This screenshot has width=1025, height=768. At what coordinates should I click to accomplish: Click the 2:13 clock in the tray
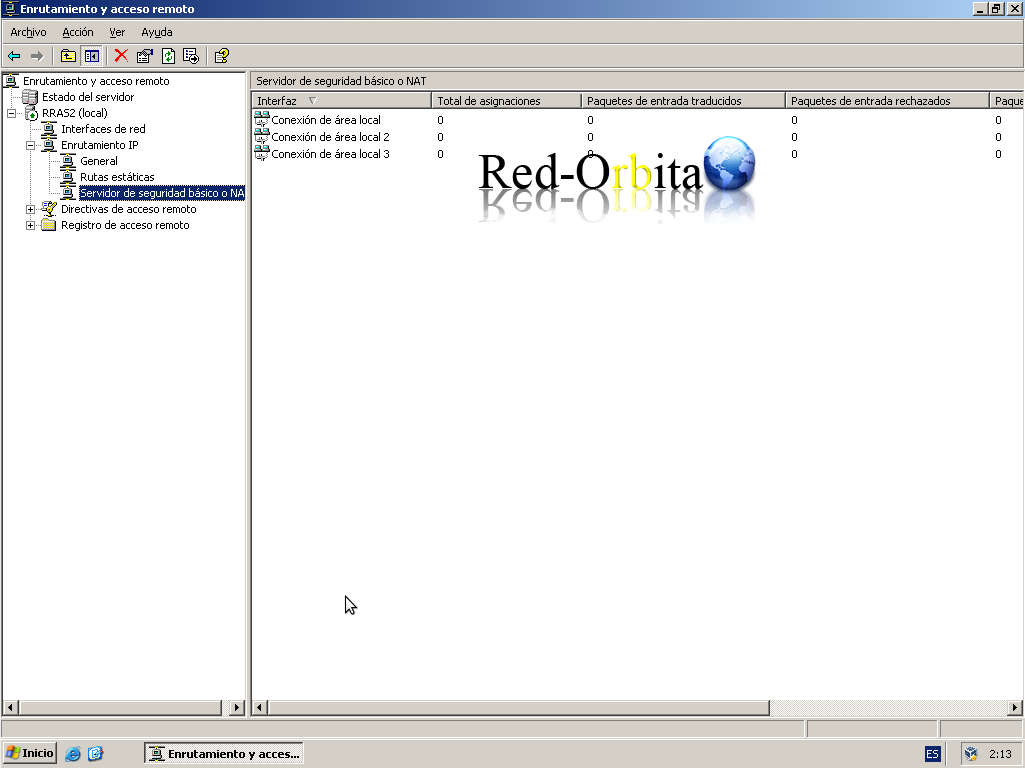[x=1000, y=754]
